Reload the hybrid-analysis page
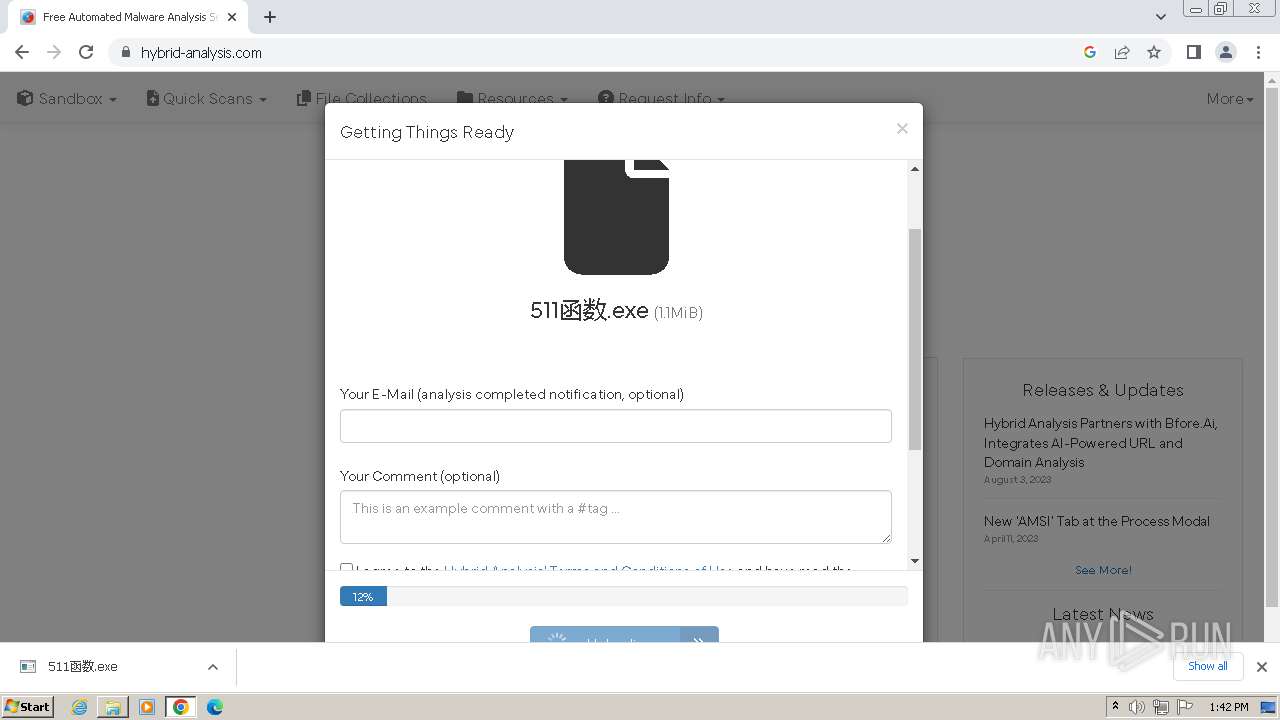The height and width of the screenshot is (720, 1280). [x=86, y=52]
